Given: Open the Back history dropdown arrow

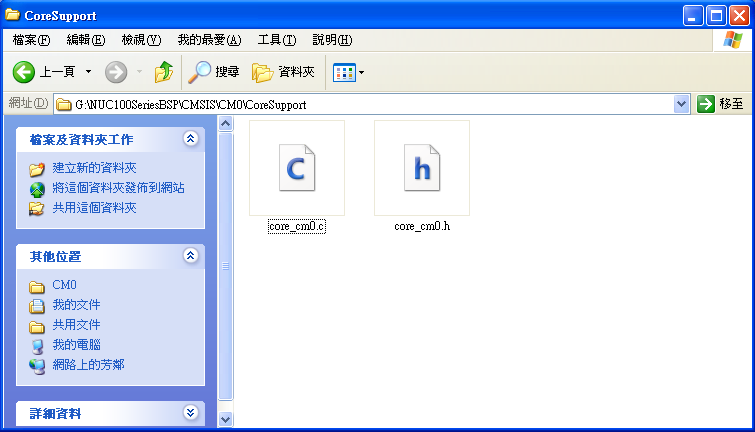Looking at the screenshot, I should [89, 72].
